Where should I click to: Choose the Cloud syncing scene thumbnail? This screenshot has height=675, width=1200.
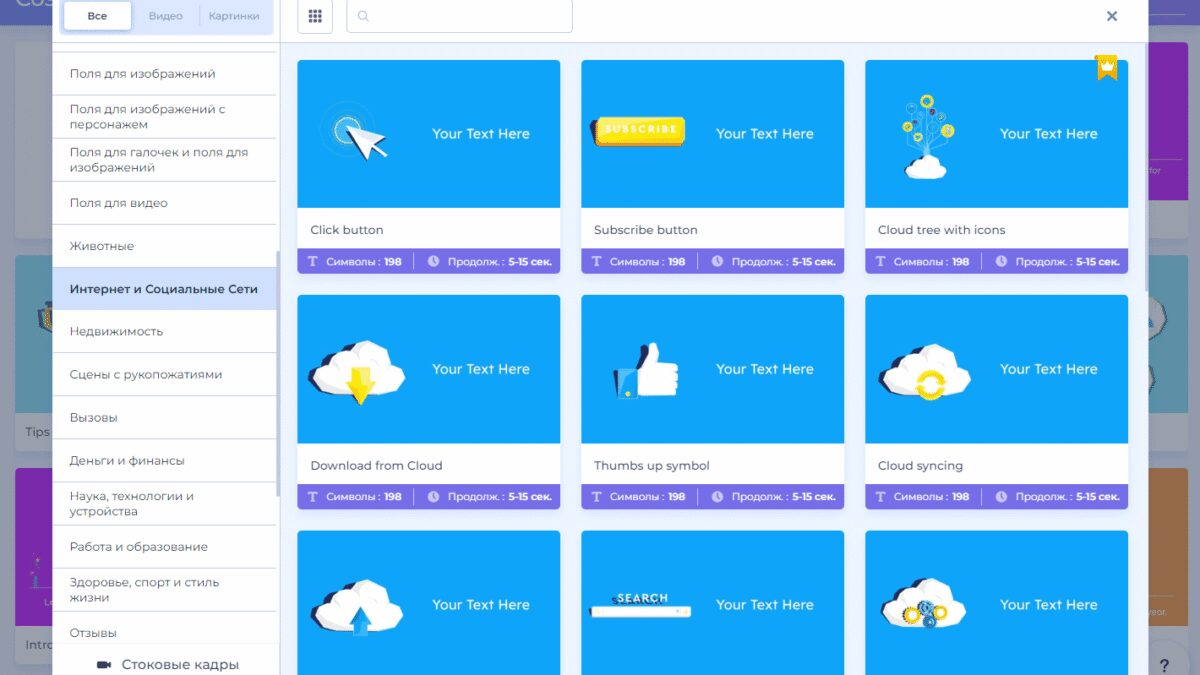[x=996, y=369]
